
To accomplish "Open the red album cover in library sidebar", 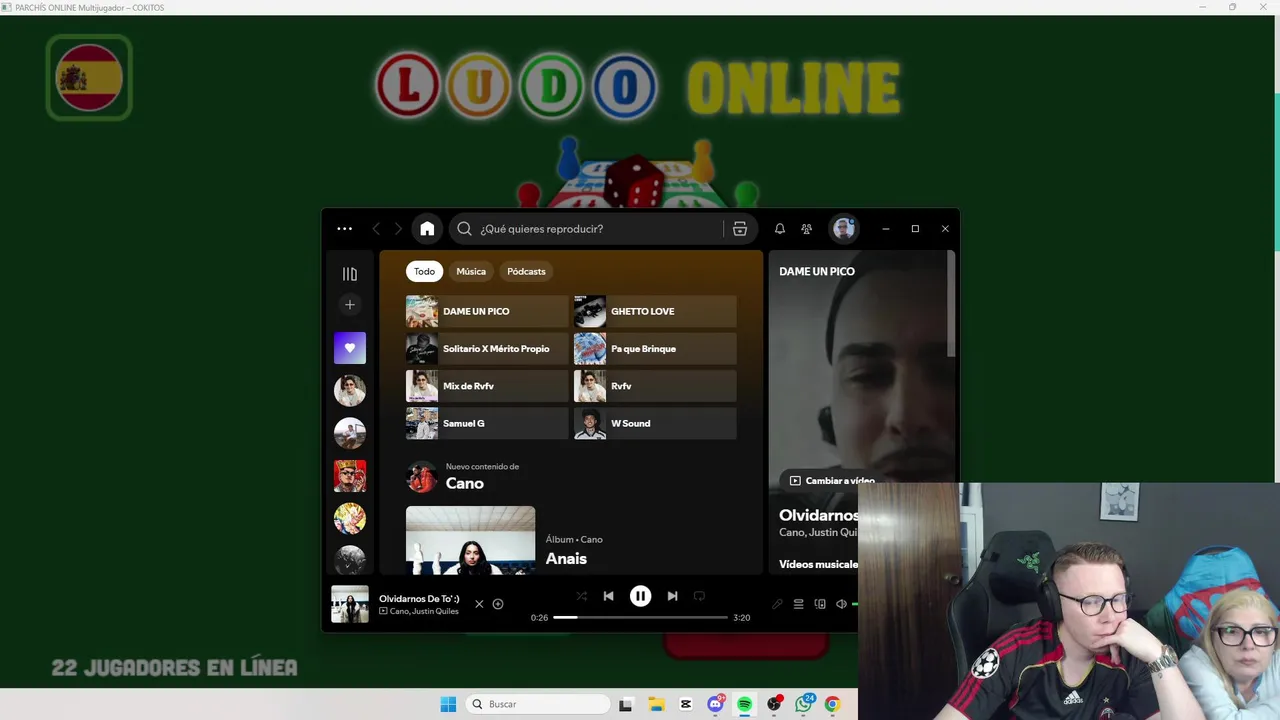I will (350, 476).
